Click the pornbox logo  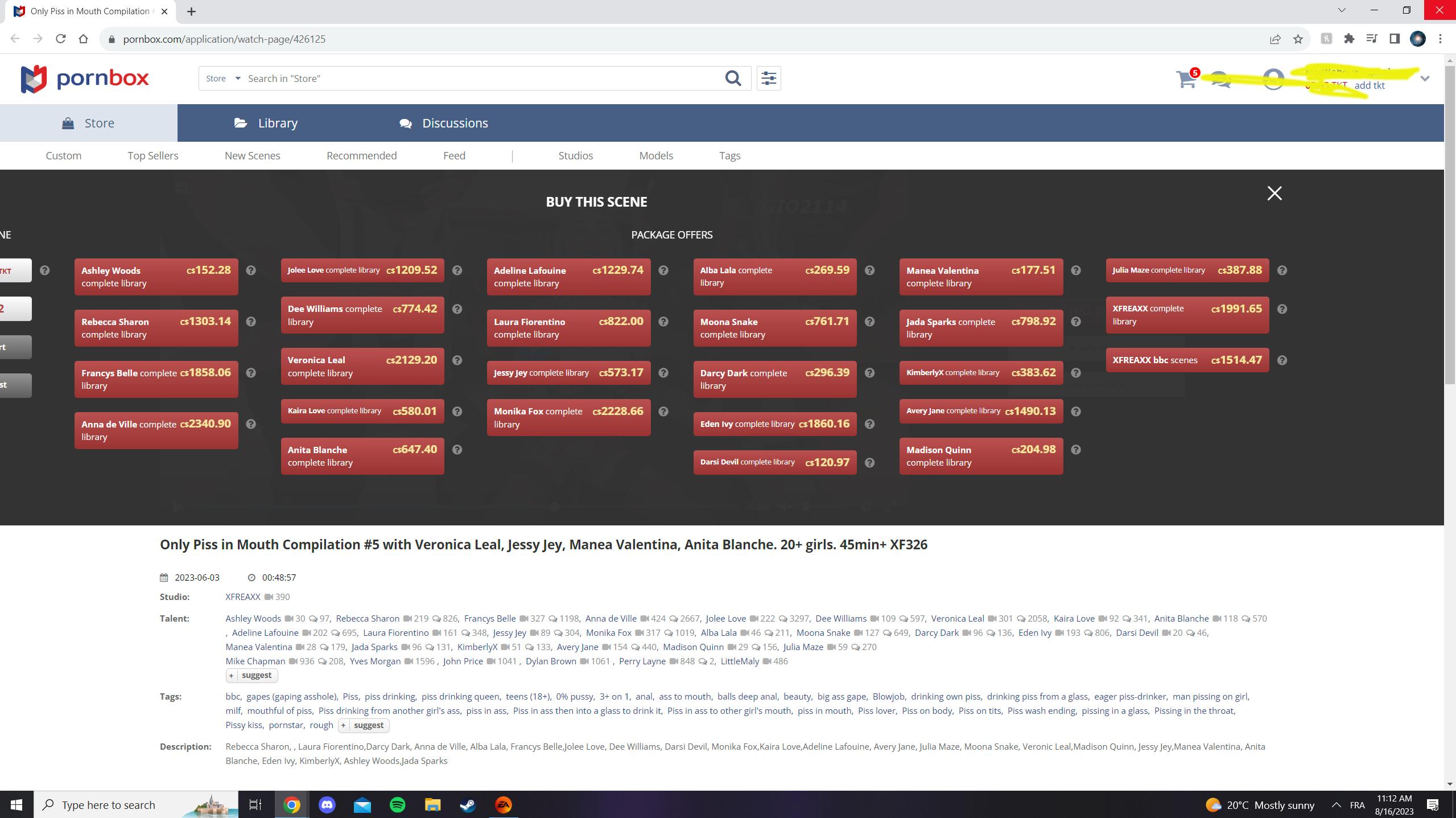85,79
